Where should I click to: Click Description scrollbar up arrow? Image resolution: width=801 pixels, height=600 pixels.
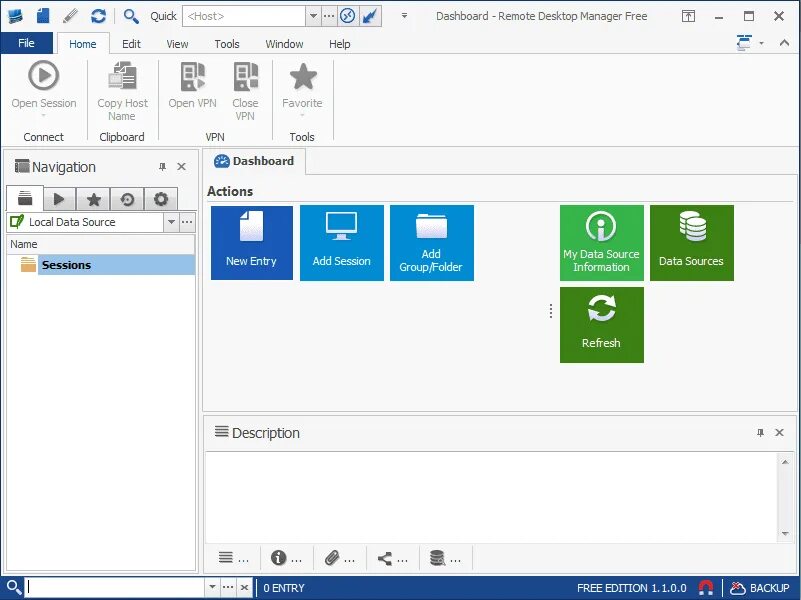(785, 462)
